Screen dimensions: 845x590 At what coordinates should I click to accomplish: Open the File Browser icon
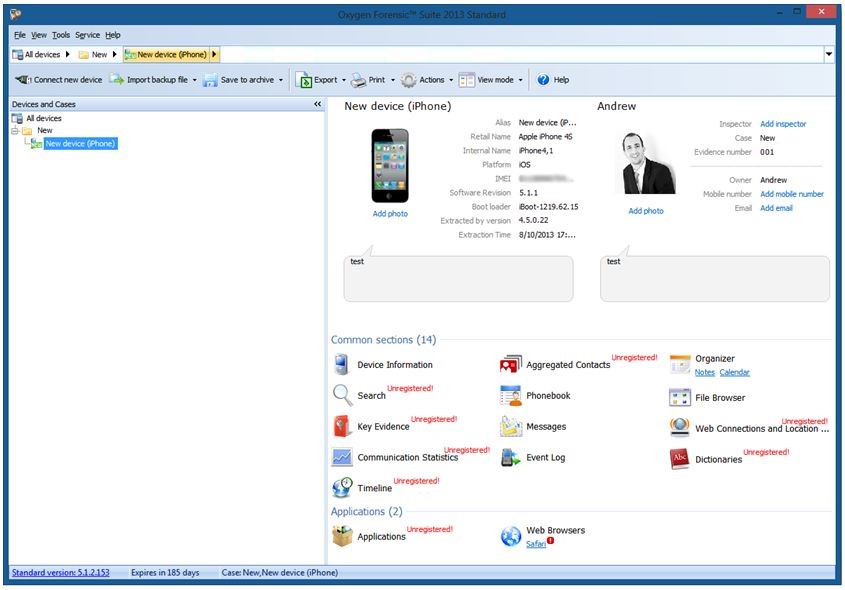tap(680, 398)
